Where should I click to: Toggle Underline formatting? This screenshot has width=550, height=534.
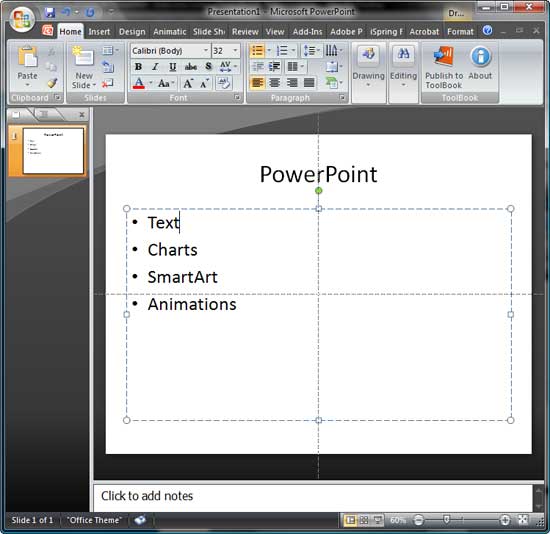tap(172, 67)
